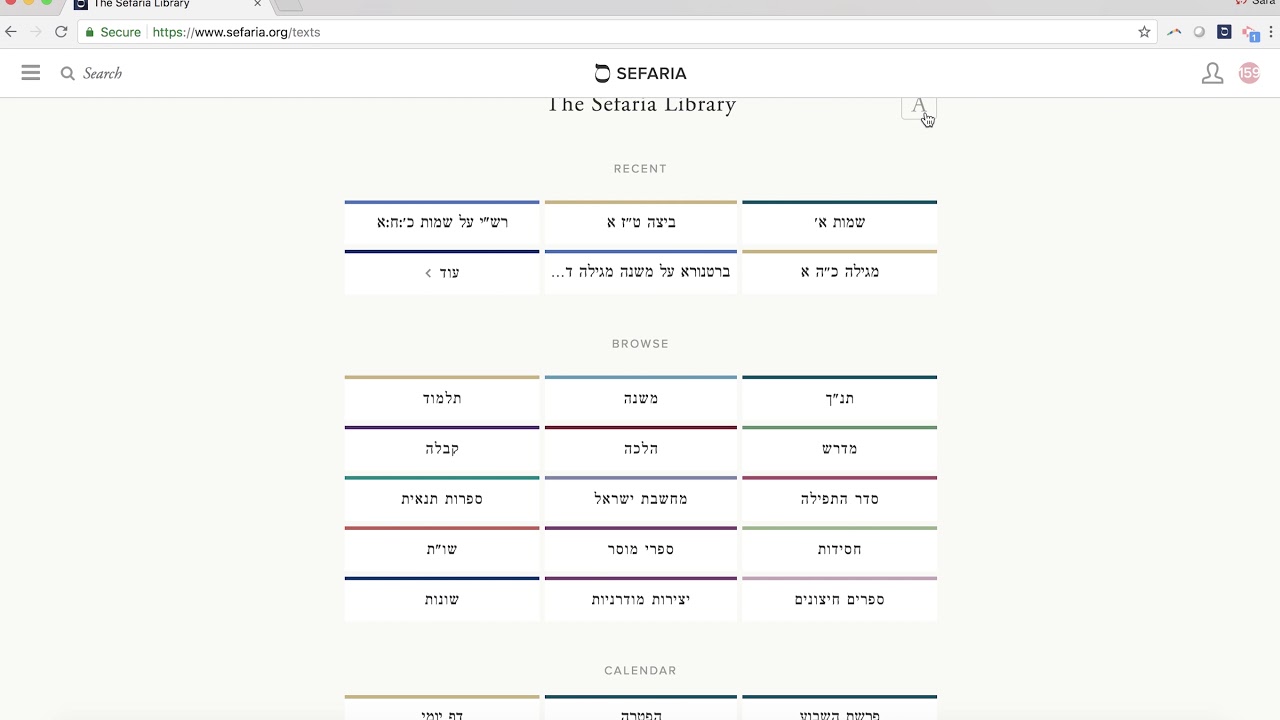Browse the תלמוד category
The image size is (1280, 720).
[x=442, y=398]
